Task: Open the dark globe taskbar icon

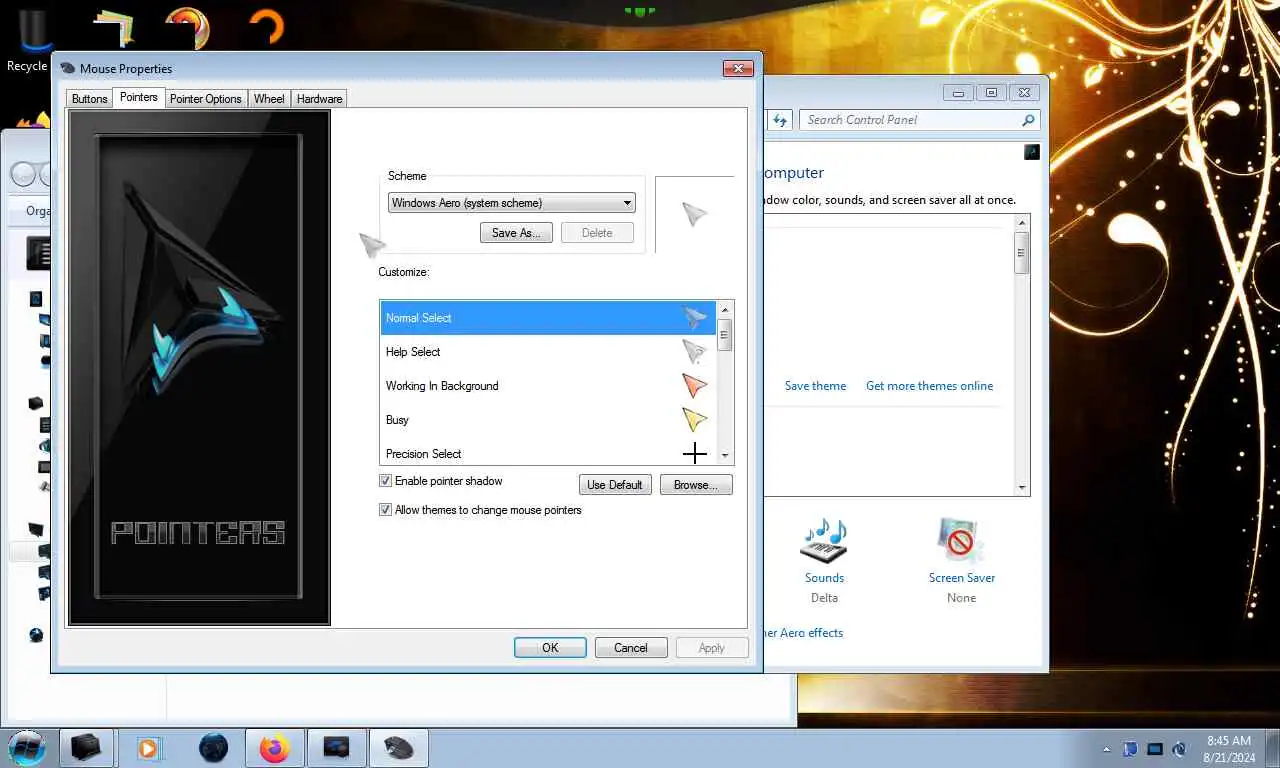Action: [213, 748]
